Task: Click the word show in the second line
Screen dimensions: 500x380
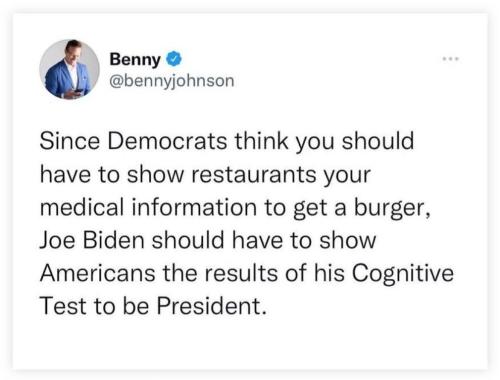Action: (155, 174)
